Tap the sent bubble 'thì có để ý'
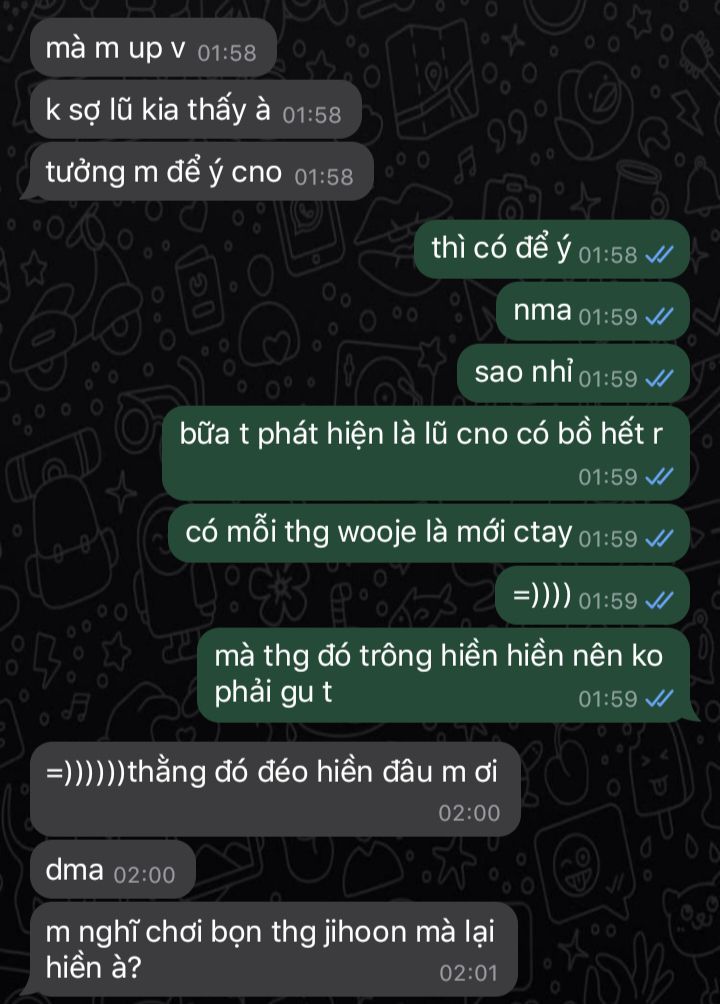Viewport: 720px width, 1004px height. [552, 249]
